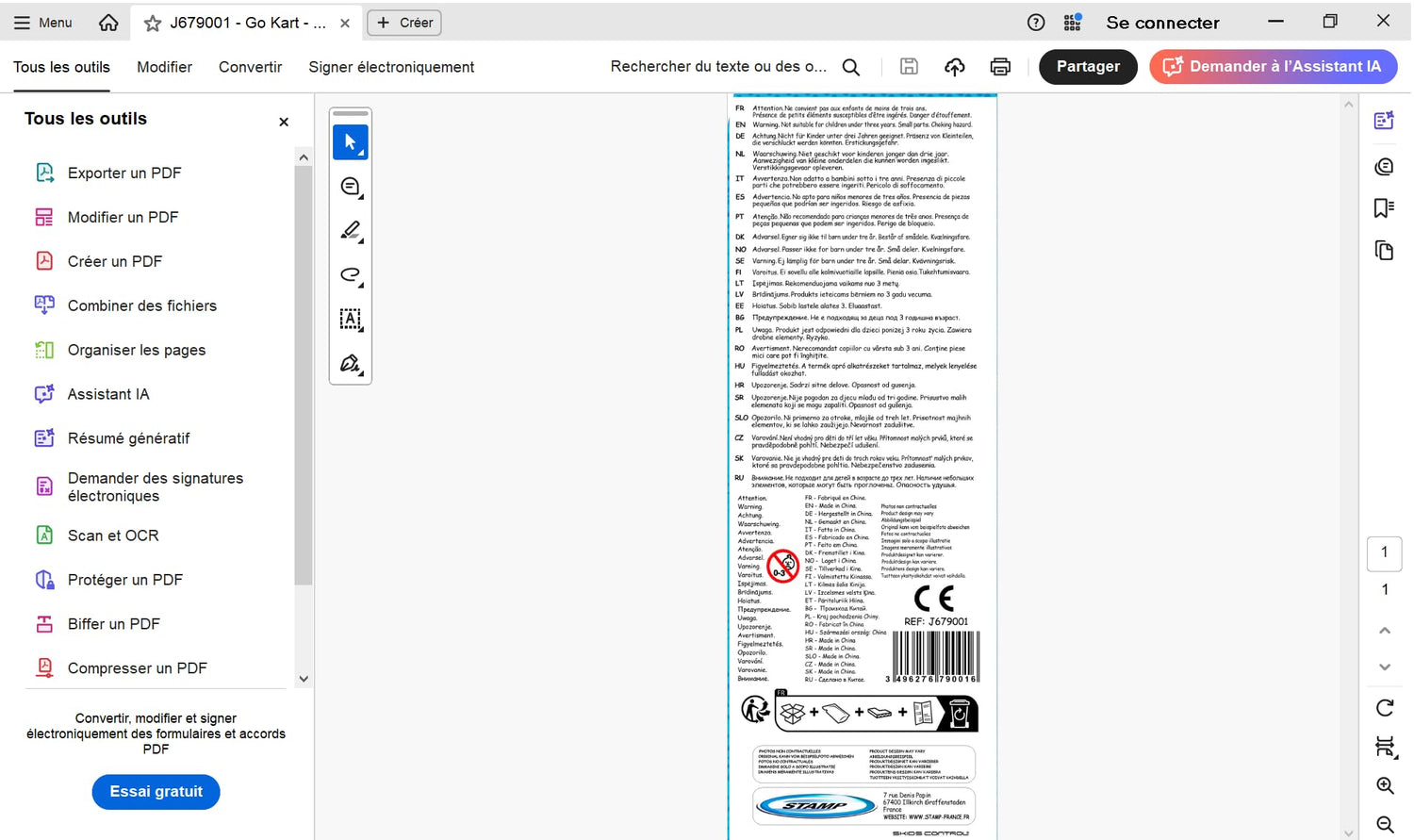
Task: Select the freehand draw tool
Action: pyautogui.click(x=351, y=275)
